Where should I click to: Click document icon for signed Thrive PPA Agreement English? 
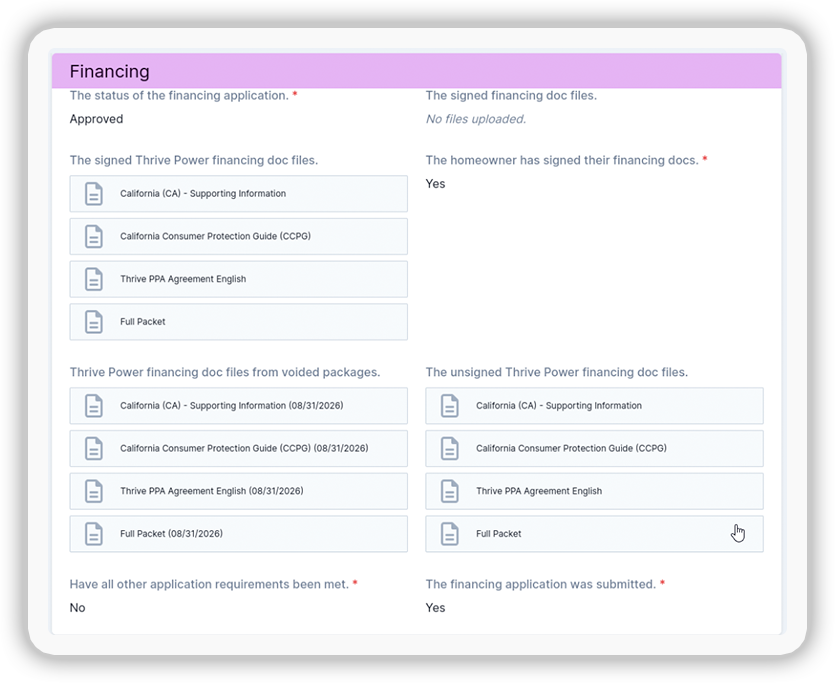[94, 279]
